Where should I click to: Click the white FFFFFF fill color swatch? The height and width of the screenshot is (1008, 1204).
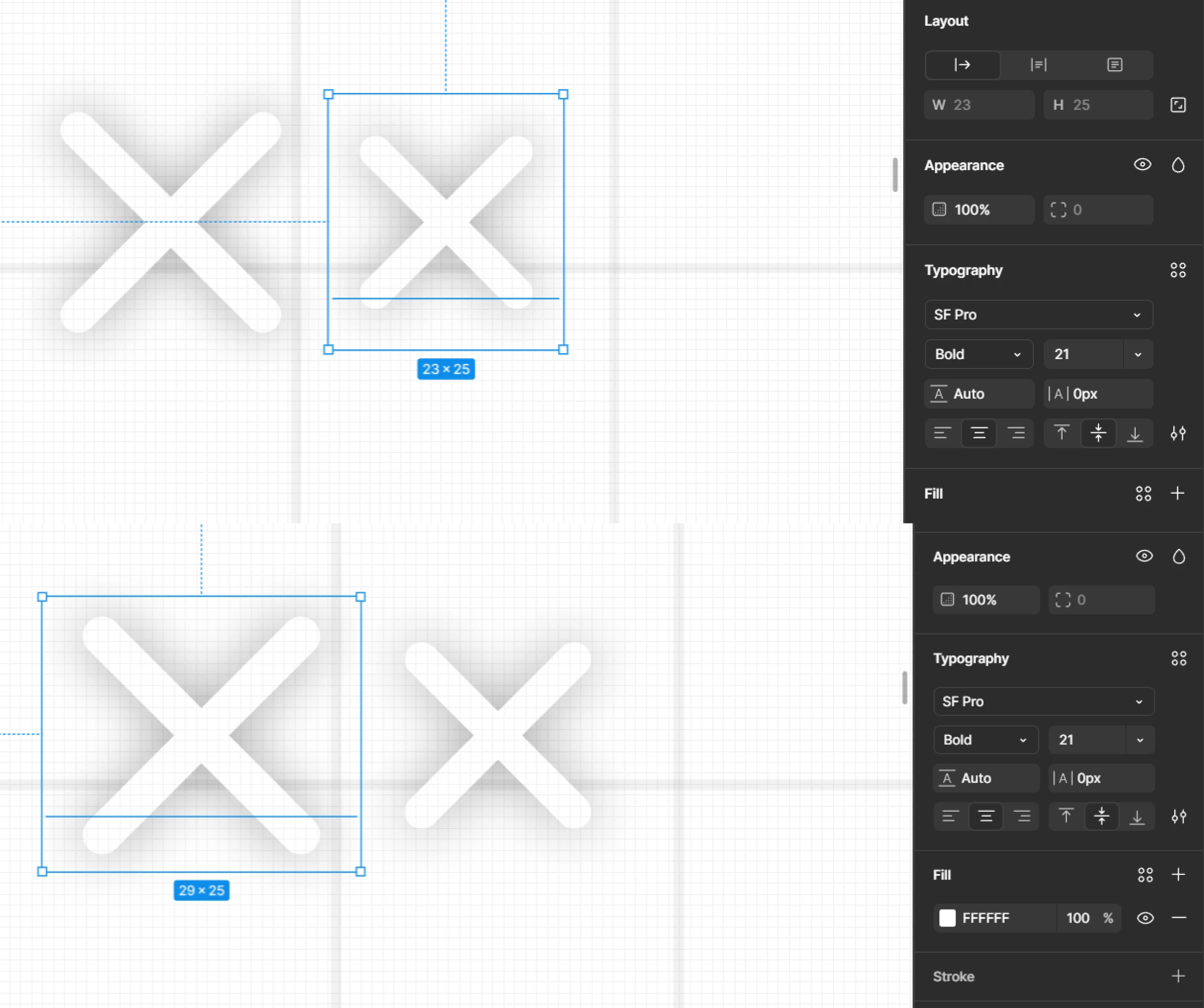coord(947,918)
